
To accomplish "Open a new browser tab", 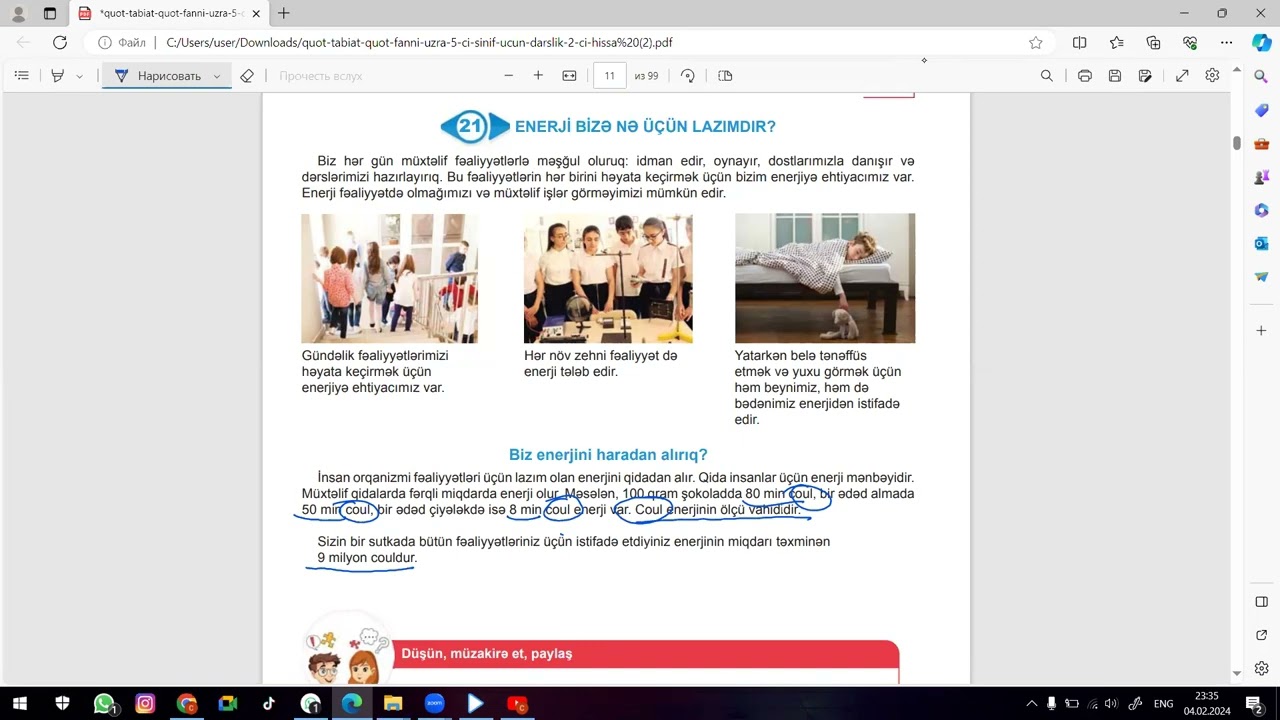I will [284, 13].
